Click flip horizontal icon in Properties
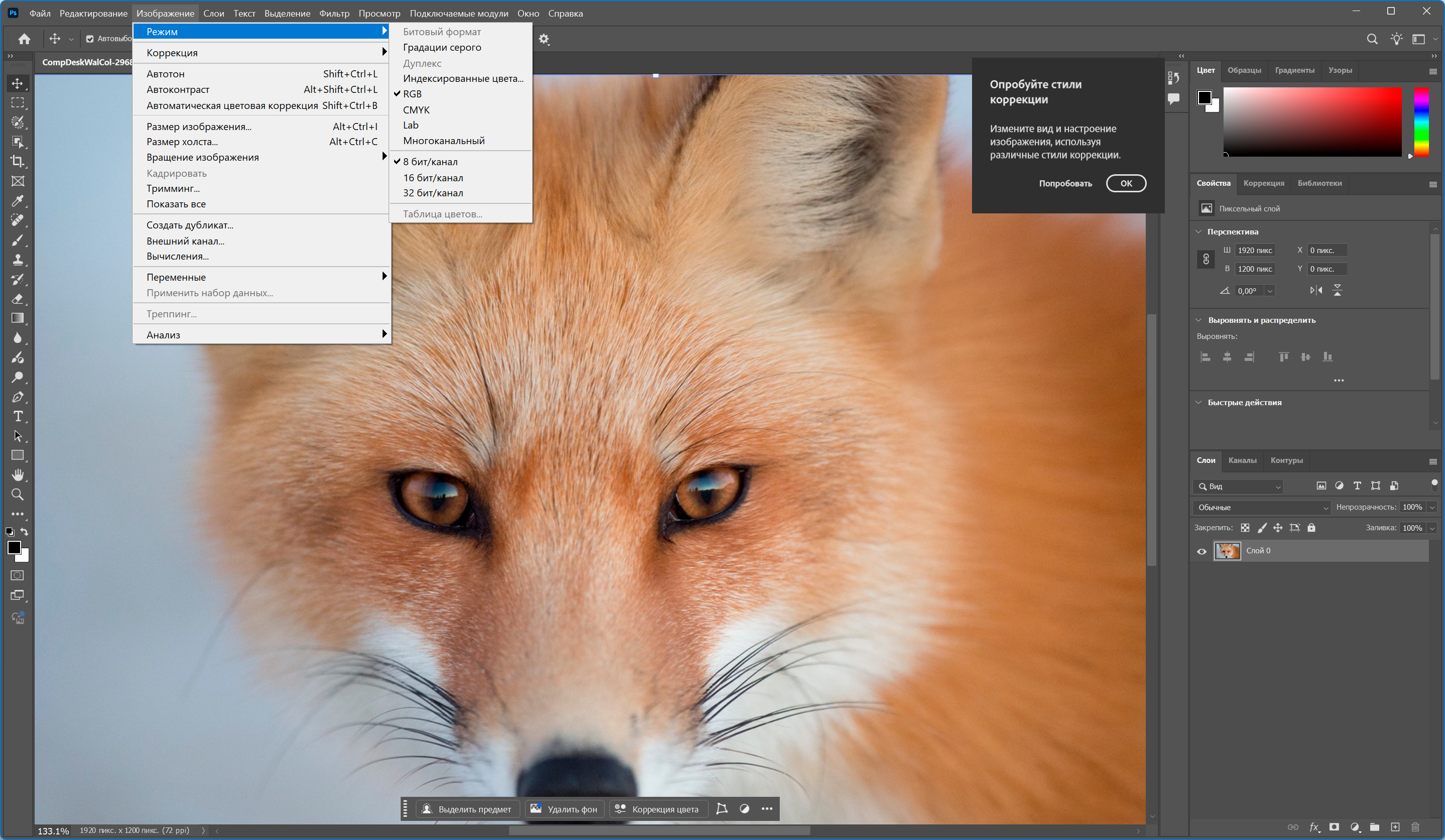The image size is (1445, 840). click(1316, 291)
